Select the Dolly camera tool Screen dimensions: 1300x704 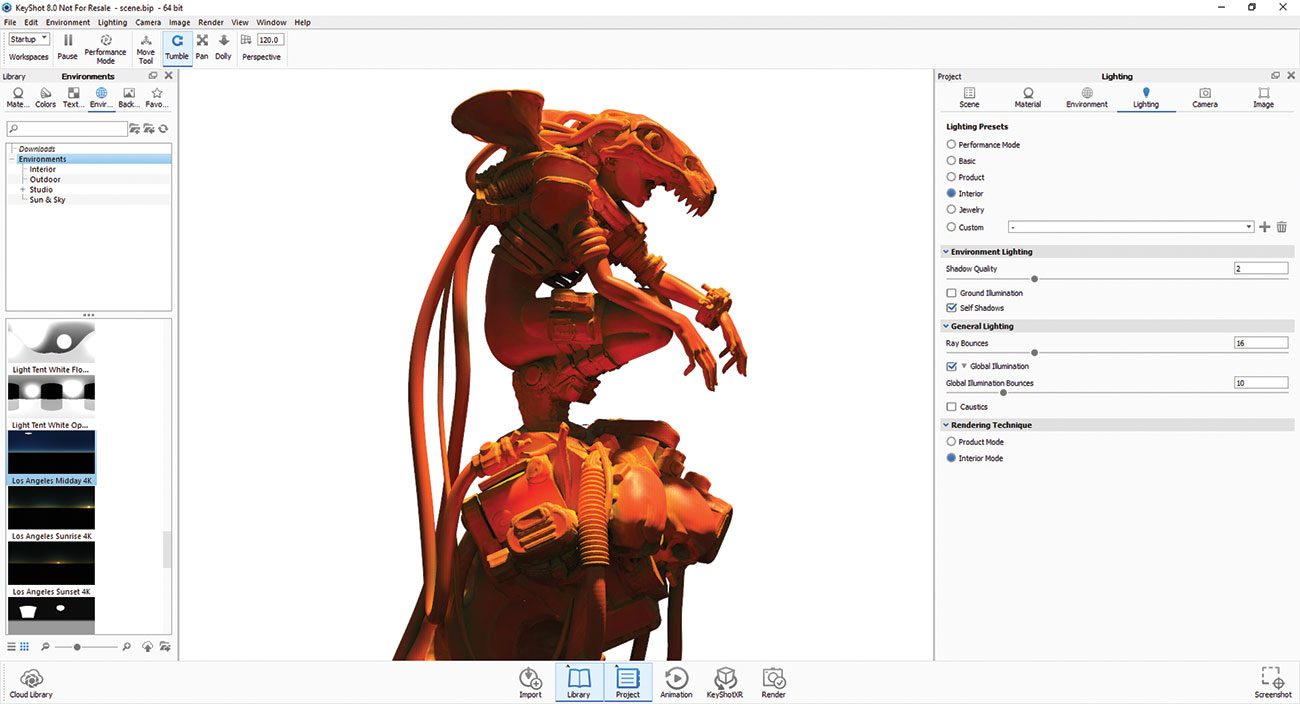click(223, 47)
